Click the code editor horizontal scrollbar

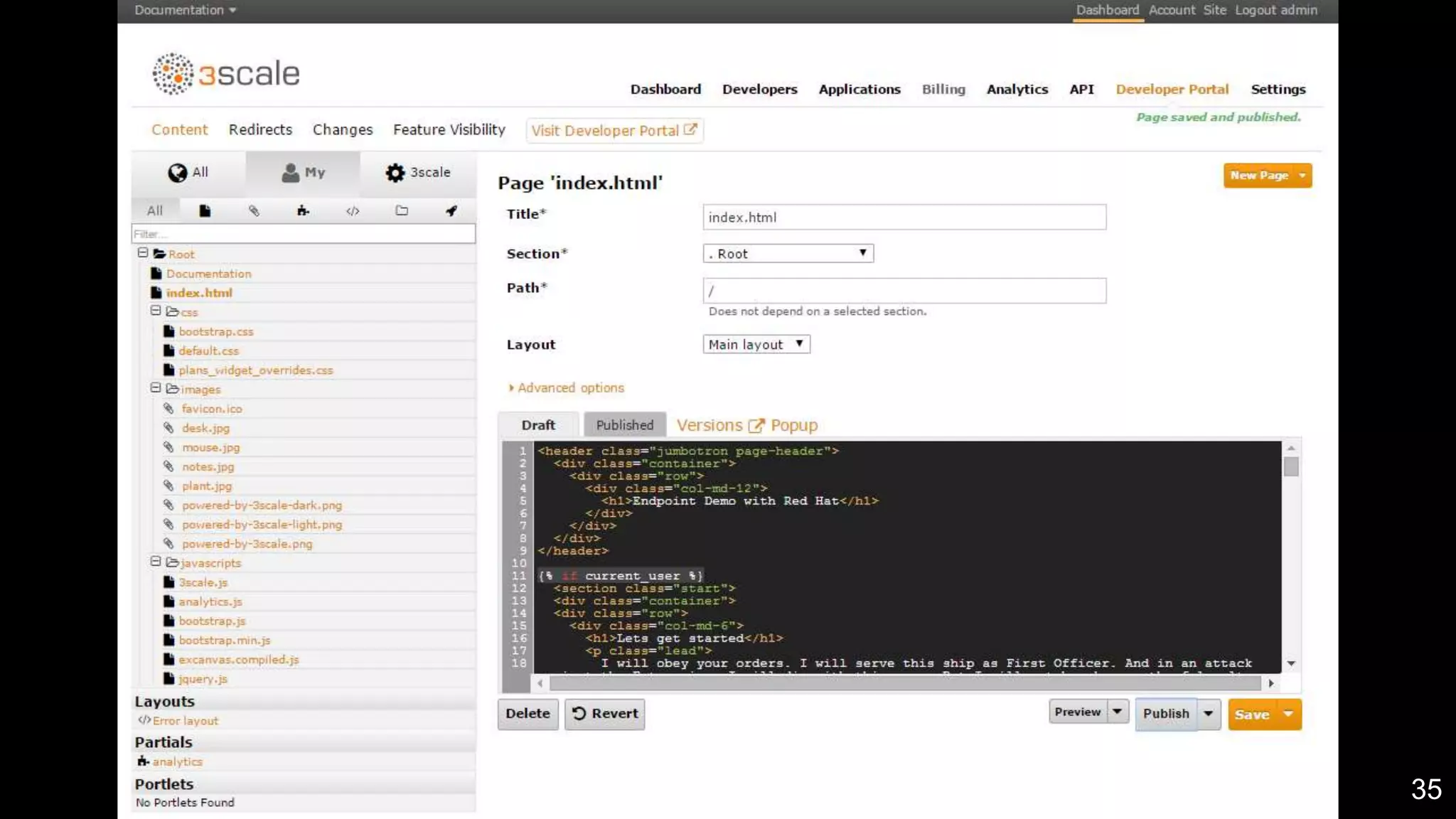coord(904,683)
